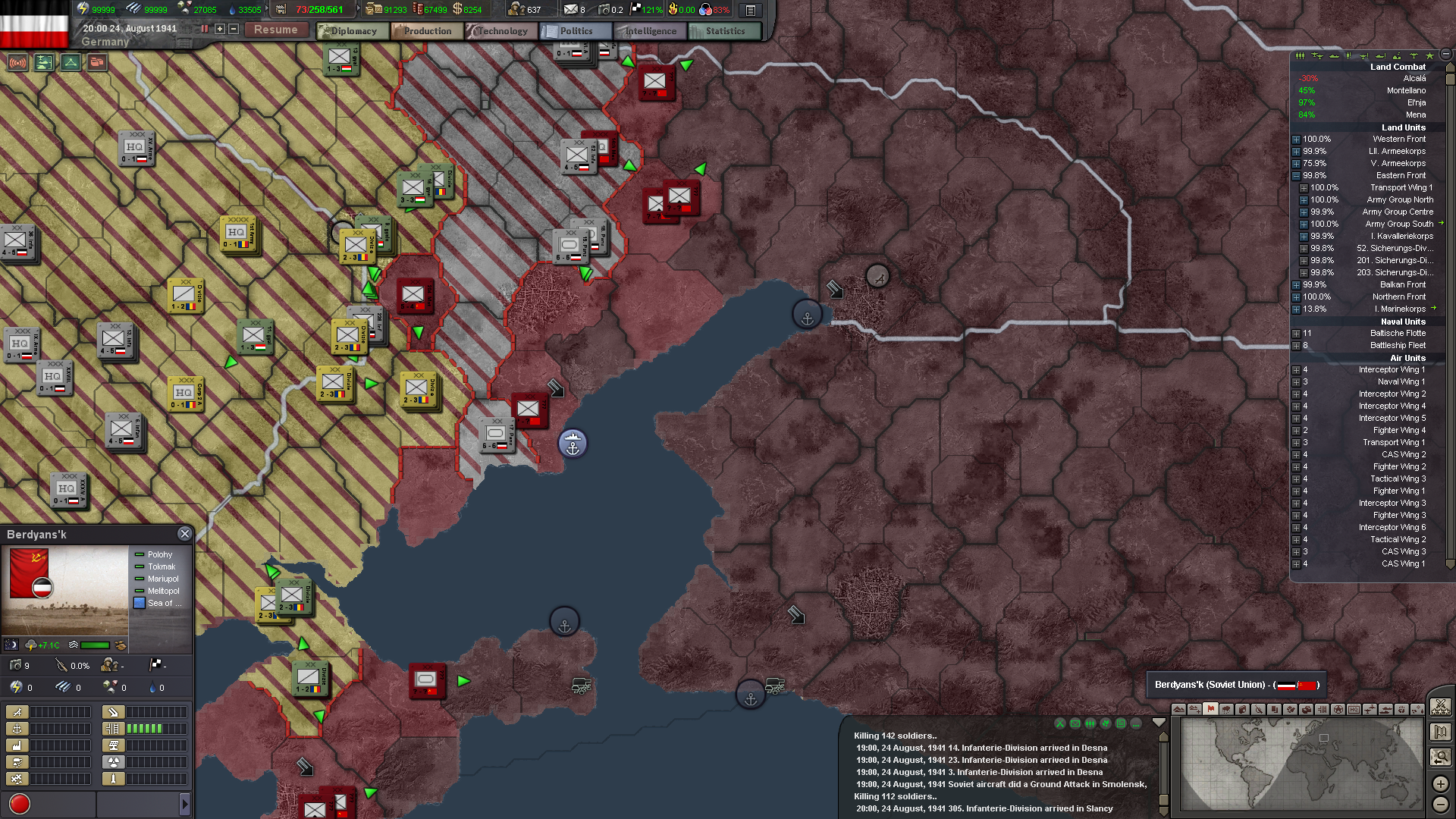Go to neighboring province Mariupol
1456x819 pixels.
tap(163, 579)
